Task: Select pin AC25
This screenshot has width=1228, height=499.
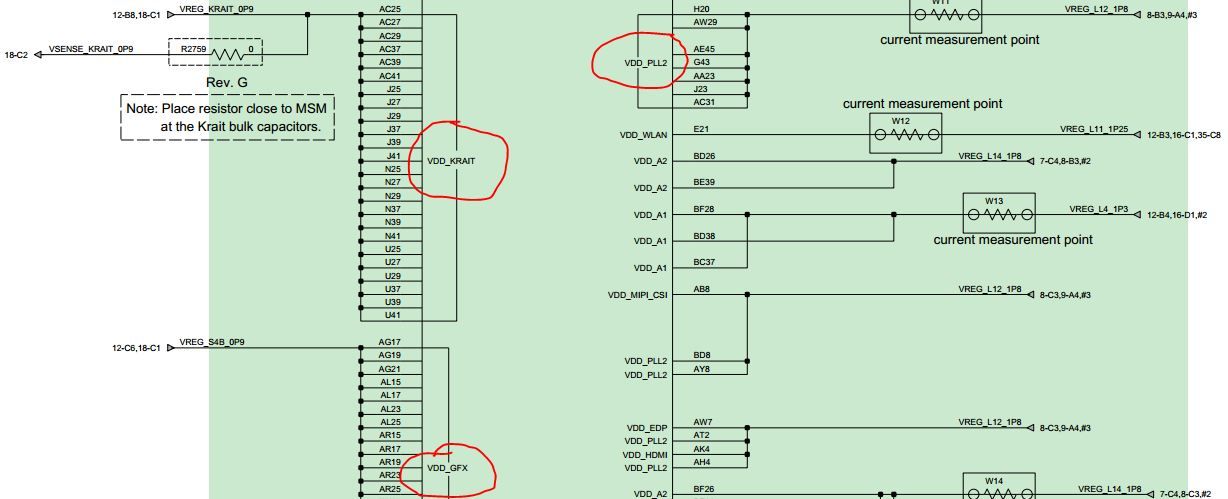Action: [390, 8]
